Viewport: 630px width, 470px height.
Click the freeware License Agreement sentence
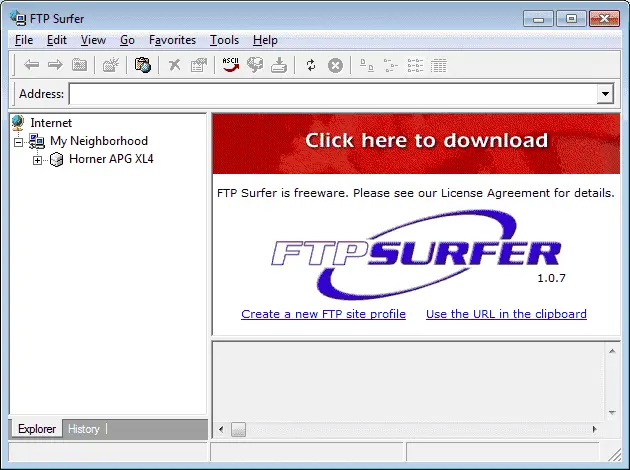(415, 193)
